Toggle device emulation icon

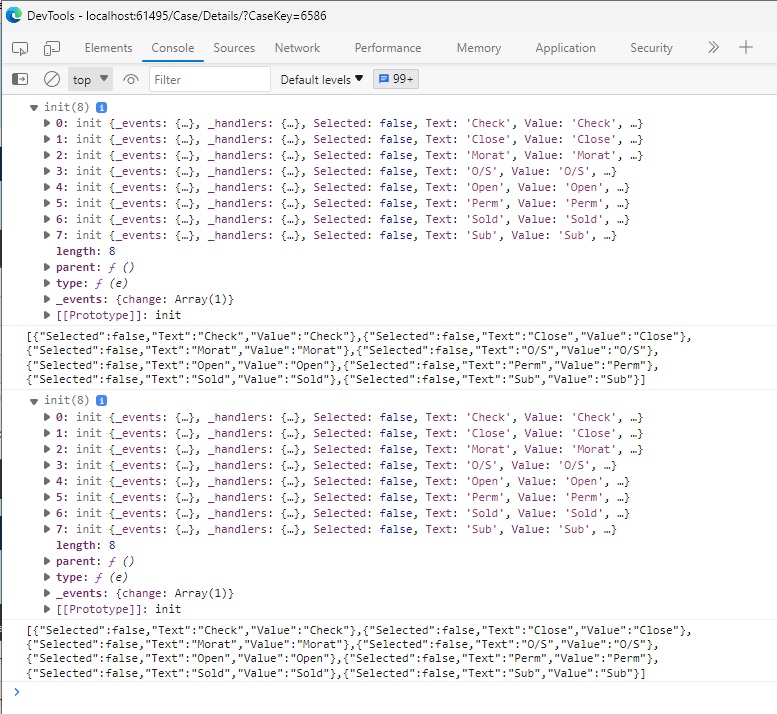pos(51,48)
